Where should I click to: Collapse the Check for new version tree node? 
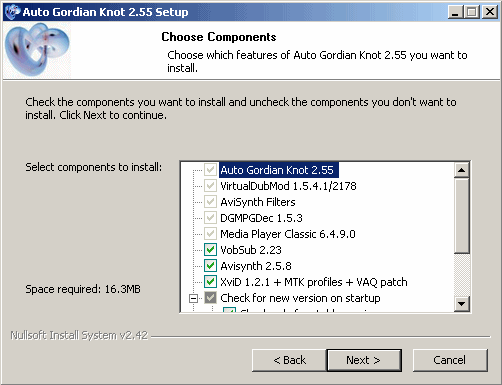coord(193,298)
